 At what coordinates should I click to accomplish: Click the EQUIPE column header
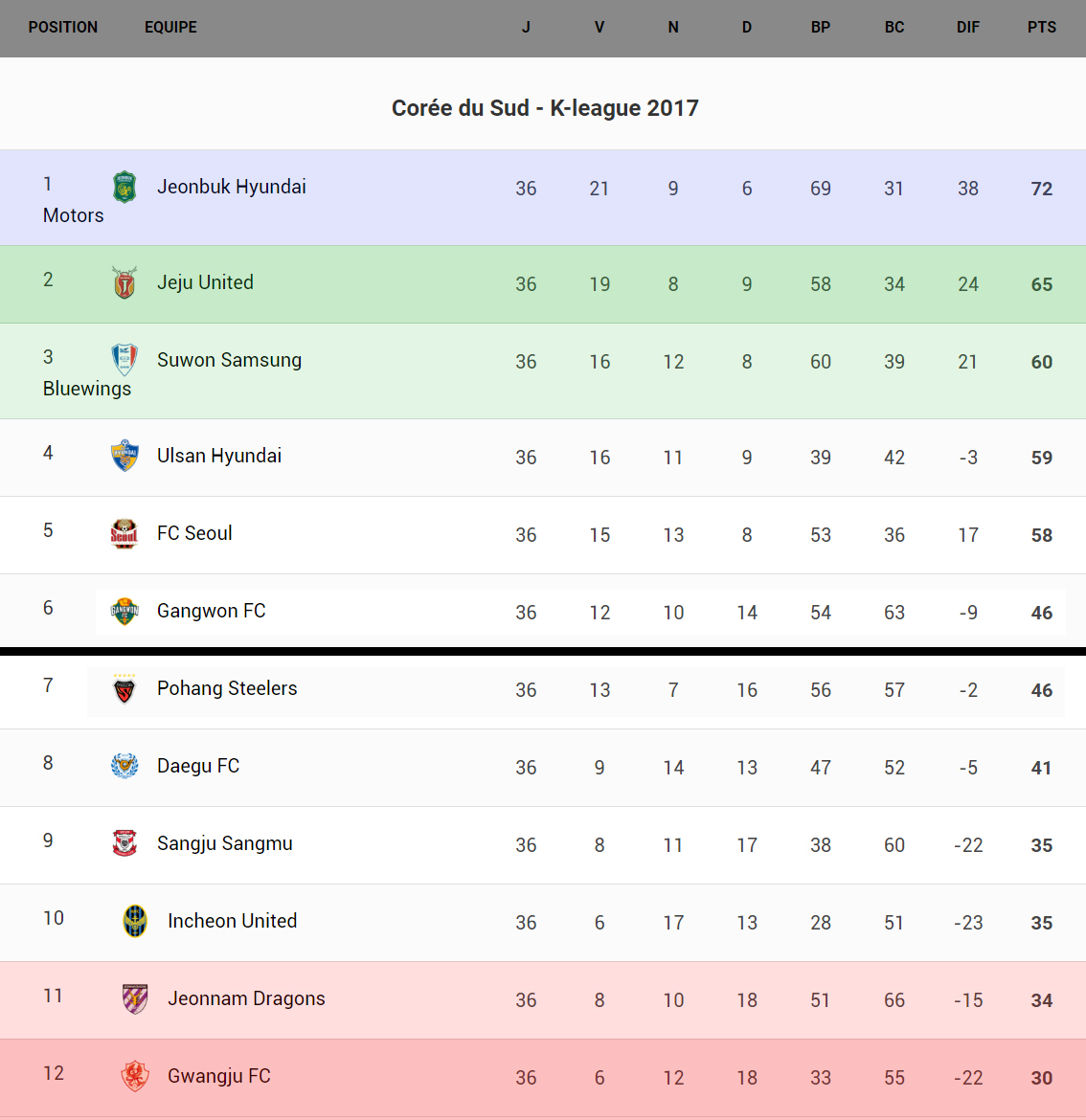170,27
